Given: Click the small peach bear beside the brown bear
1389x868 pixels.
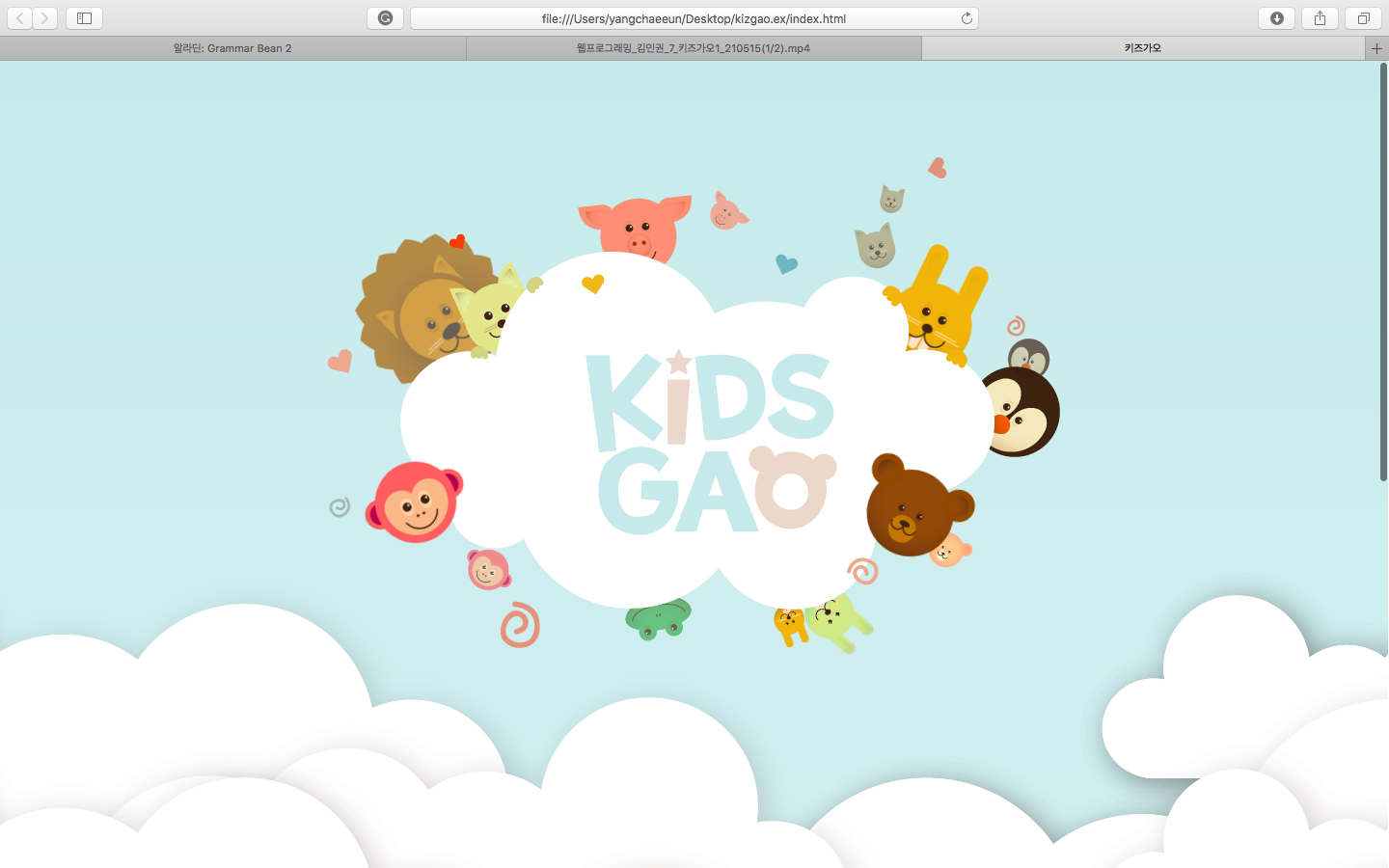Looking at the screenshot, I should pyautogui.click(x=950, y=550).
